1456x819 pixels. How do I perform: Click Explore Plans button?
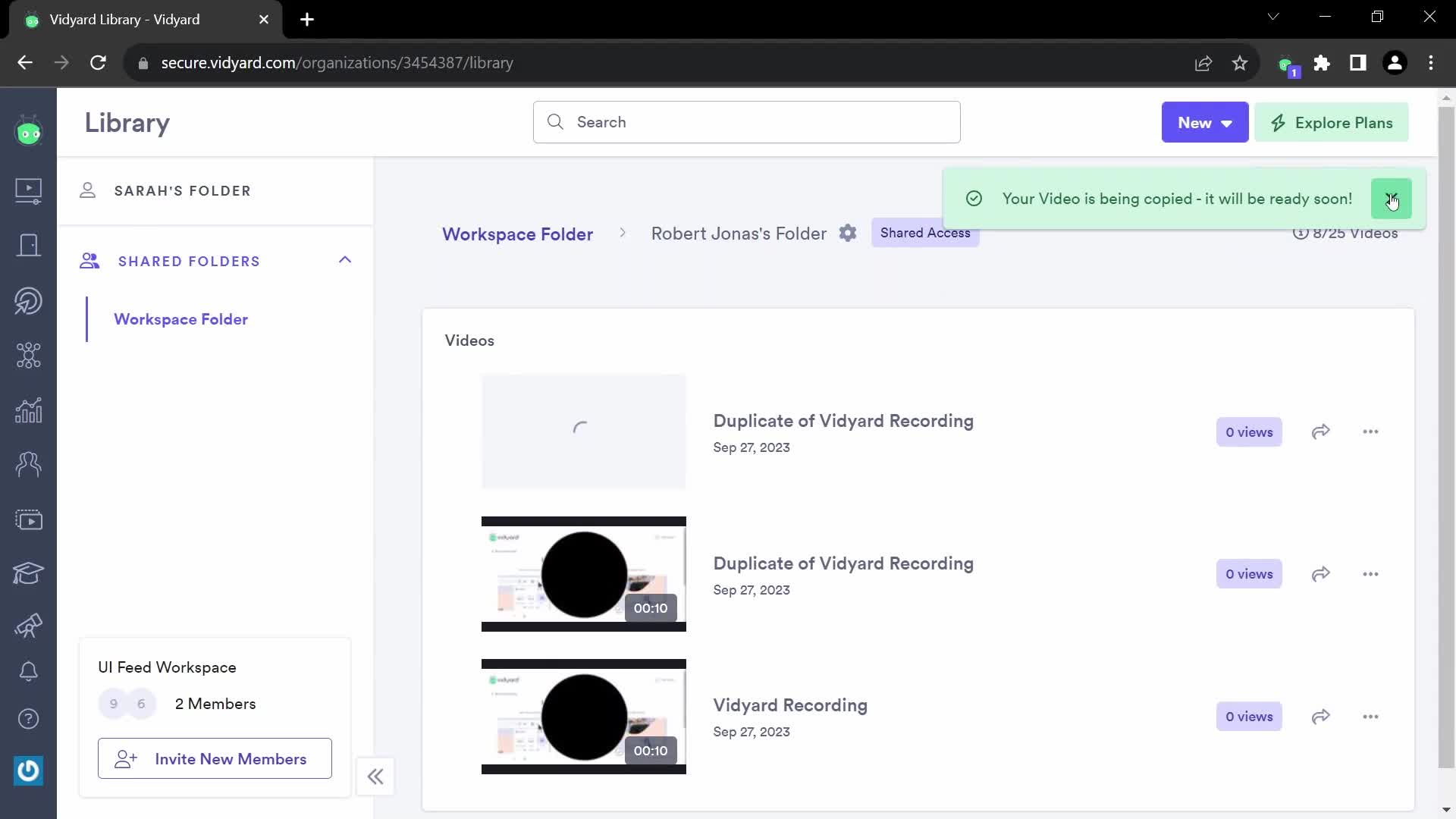[x=1332, y=122]
